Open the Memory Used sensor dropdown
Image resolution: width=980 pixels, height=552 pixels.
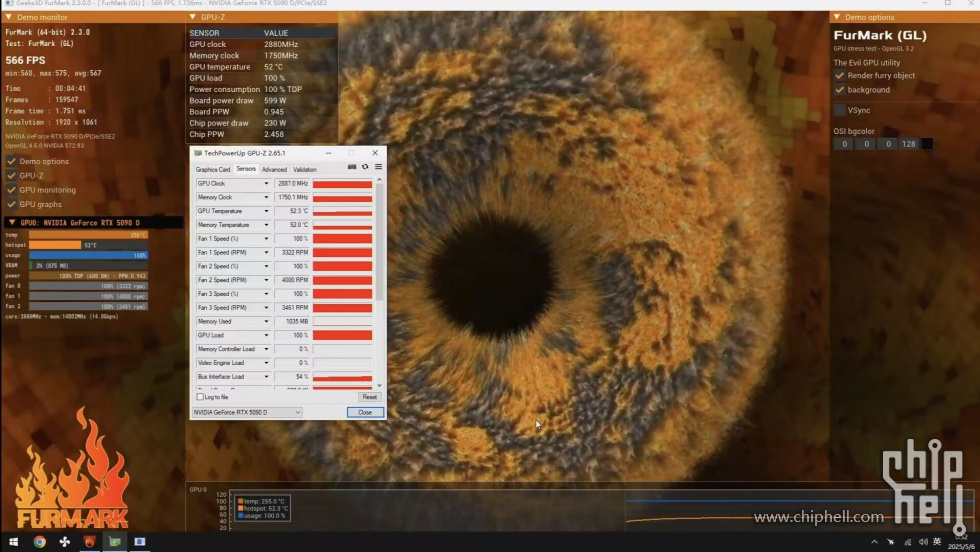pyautogui.click(x=266, y=321)
